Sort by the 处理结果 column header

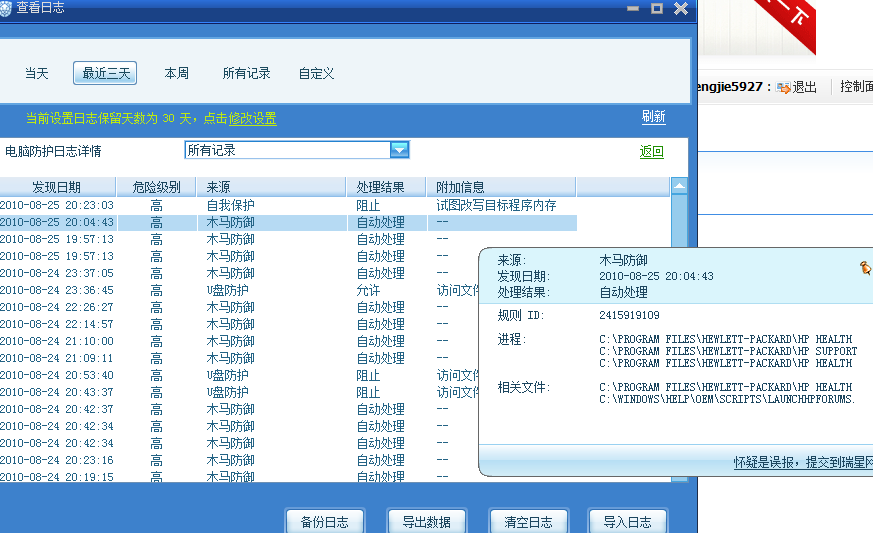386,187
